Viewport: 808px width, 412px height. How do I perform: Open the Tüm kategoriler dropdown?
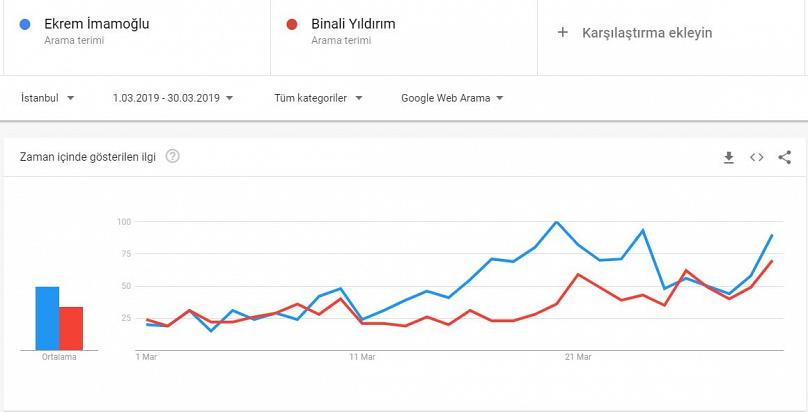318,98
